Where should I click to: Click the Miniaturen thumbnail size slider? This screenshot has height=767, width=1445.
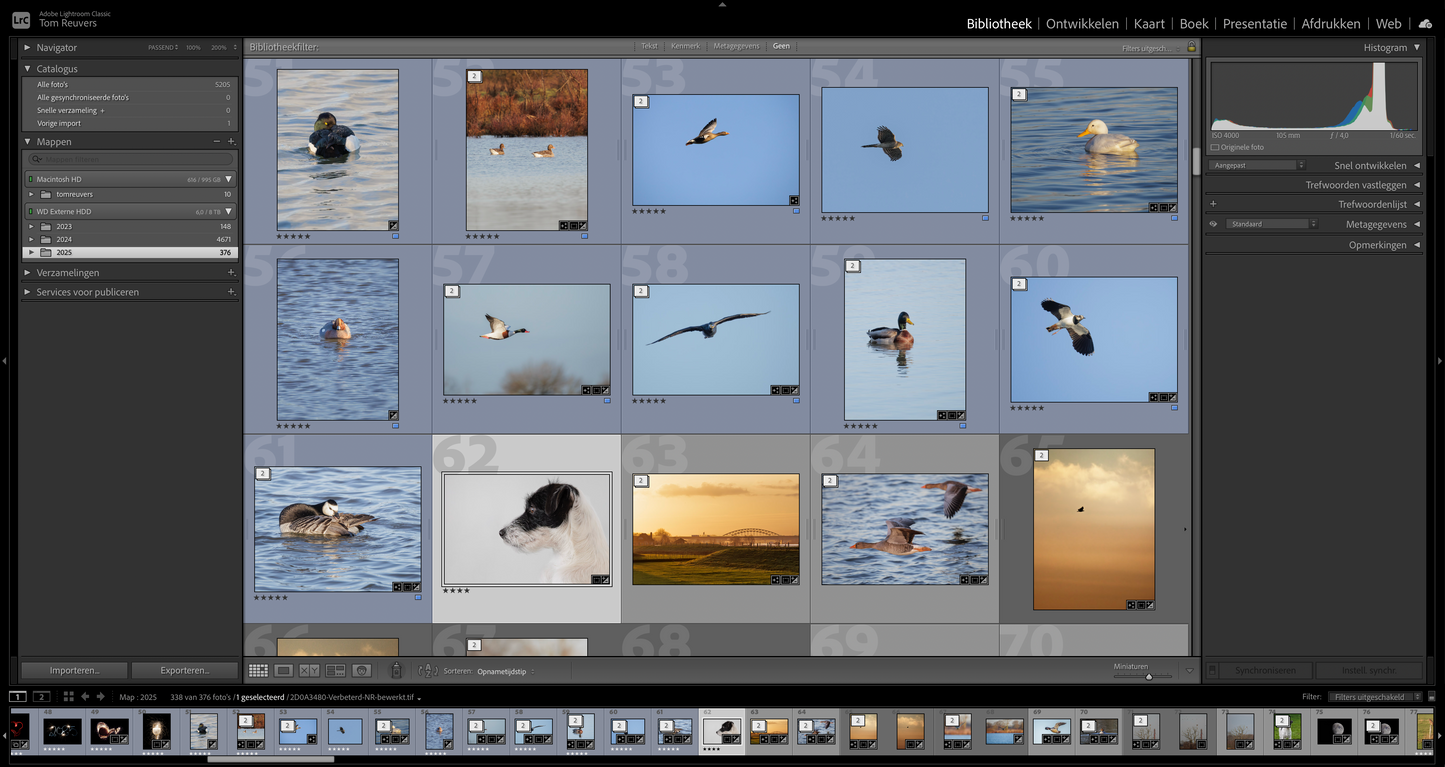(1148, 676)
